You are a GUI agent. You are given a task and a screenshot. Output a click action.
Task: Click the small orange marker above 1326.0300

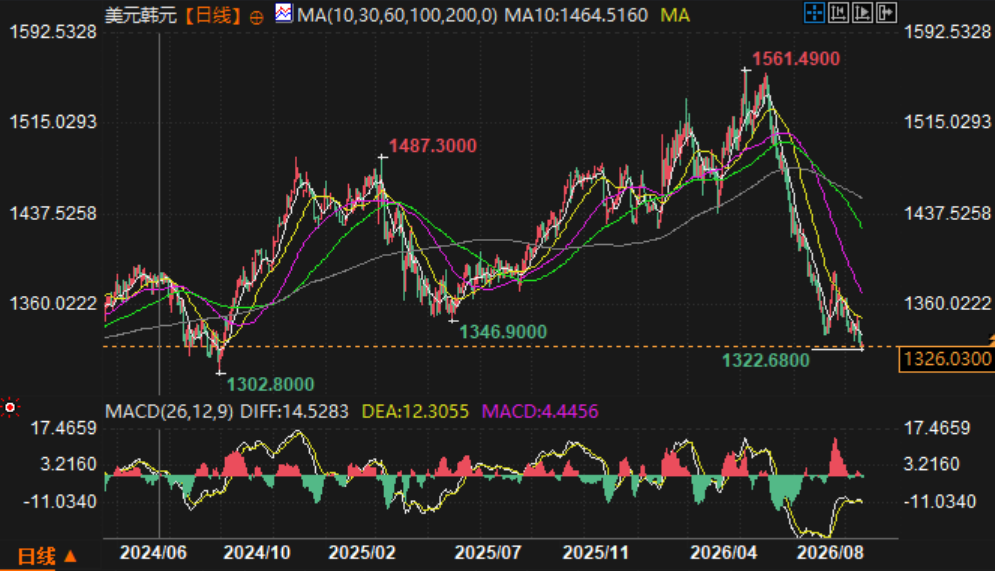[x=991, y=341]
